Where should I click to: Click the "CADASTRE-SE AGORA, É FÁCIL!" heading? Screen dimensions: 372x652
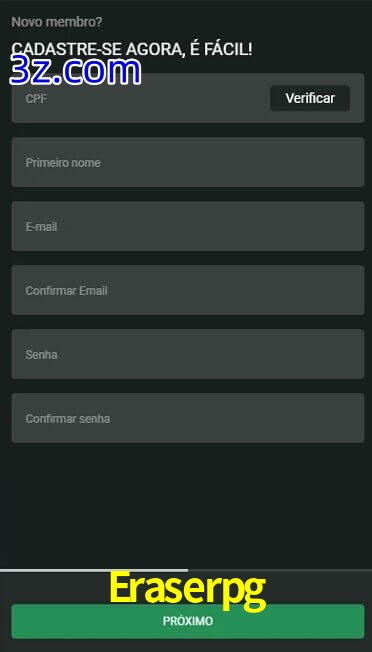(x=132, y=49)
